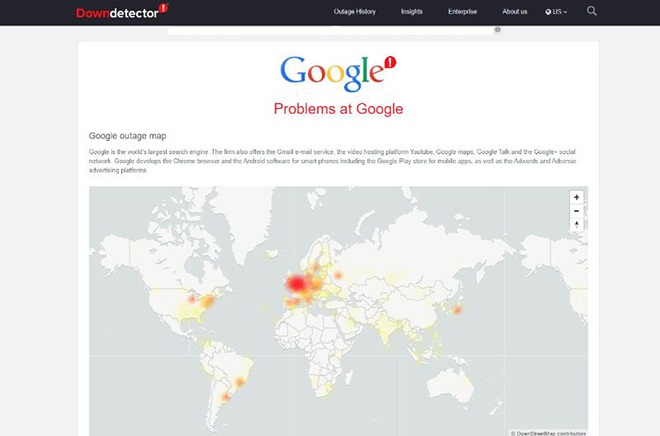Image resolution: width=660 pixels, height=436 pixels.
Task: Zoom in with the map plus button
Action: (576, 197)
